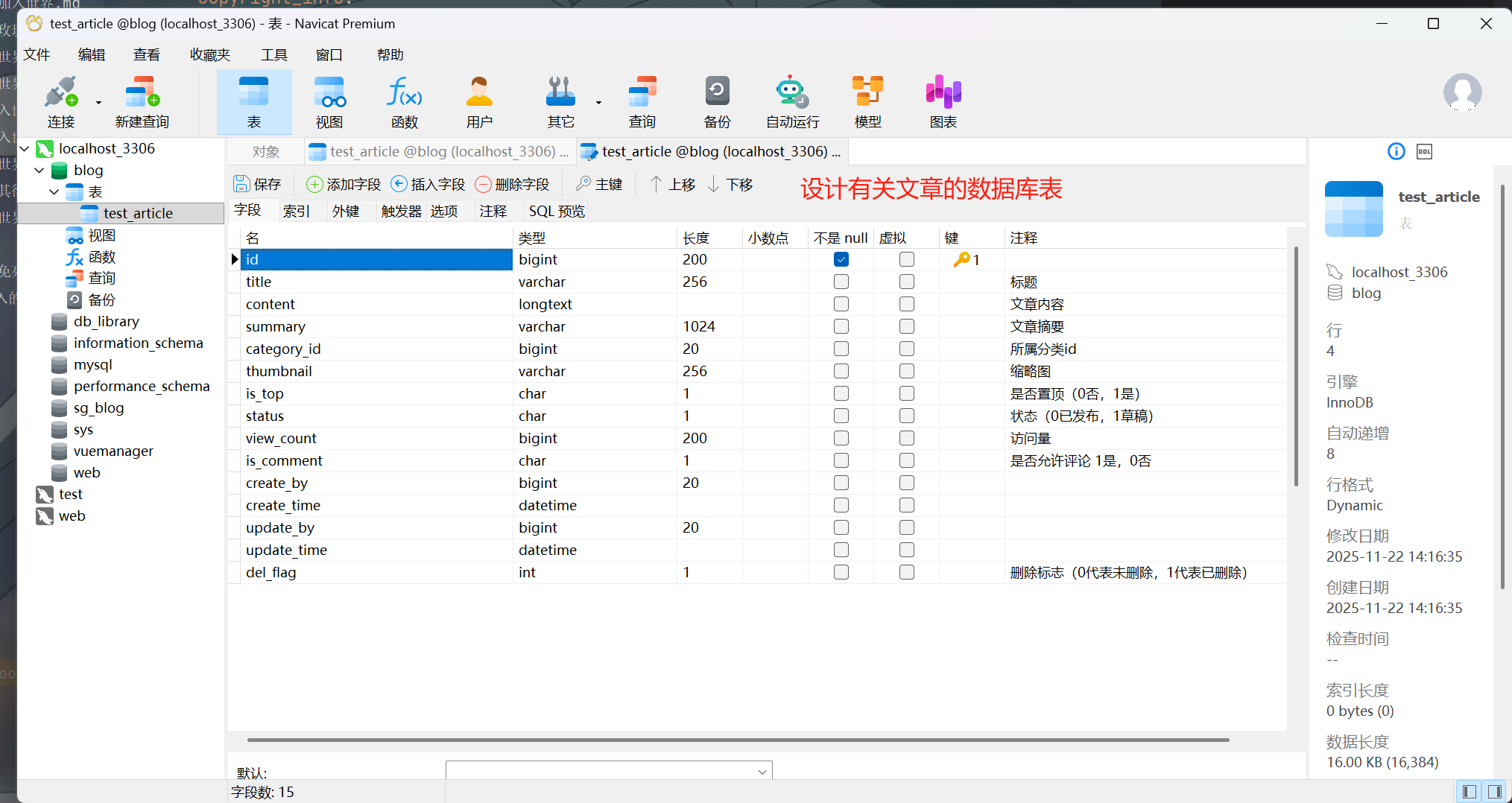The image size is (1512, 803).
Task: Uncheck the not-null checkbox for id field
Action: pyautogui.click(x=841, y=259)
